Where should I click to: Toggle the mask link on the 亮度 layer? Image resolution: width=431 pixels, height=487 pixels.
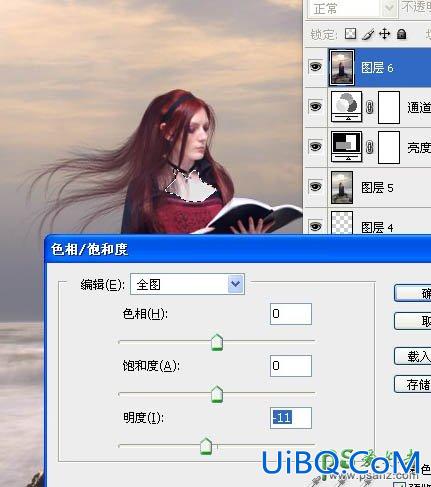[370, 147]
